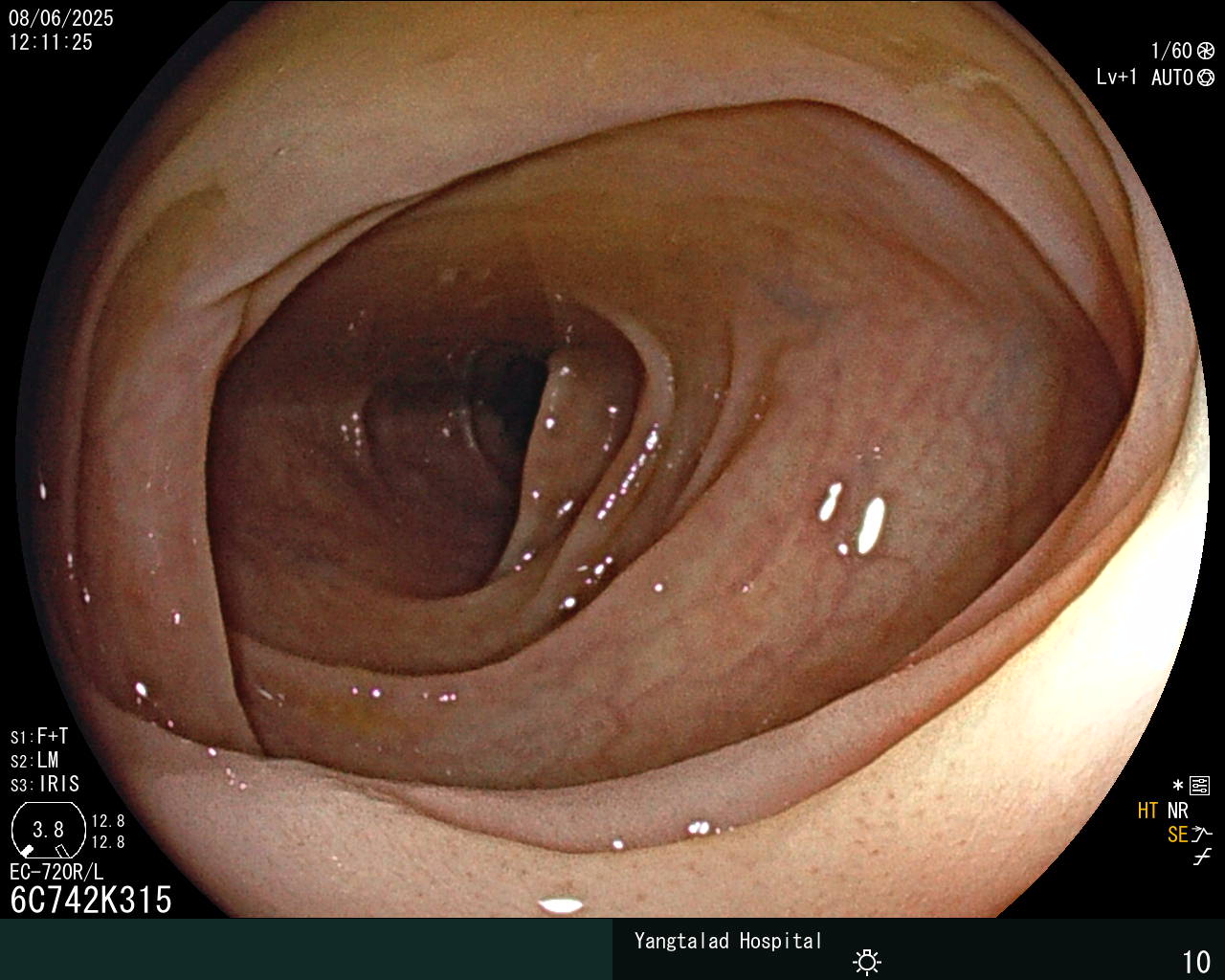Viewport: 1225px width, 980px height.
Task: Click the structure enhancement curve icon next to SE
Action: point(1202,835)
